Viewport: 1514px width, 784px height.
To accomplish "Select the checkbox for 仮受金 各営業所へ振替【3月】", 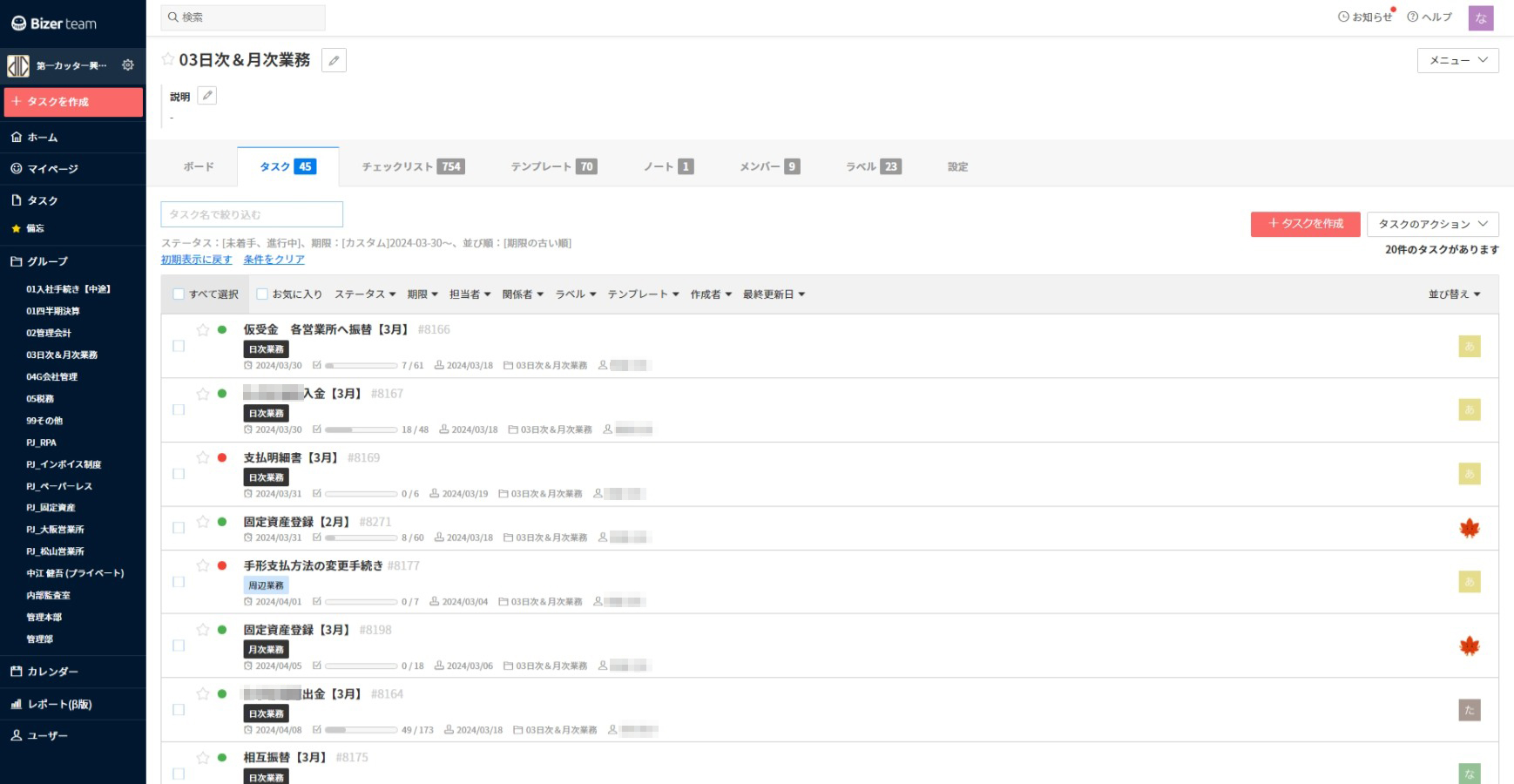I will 179,346.
